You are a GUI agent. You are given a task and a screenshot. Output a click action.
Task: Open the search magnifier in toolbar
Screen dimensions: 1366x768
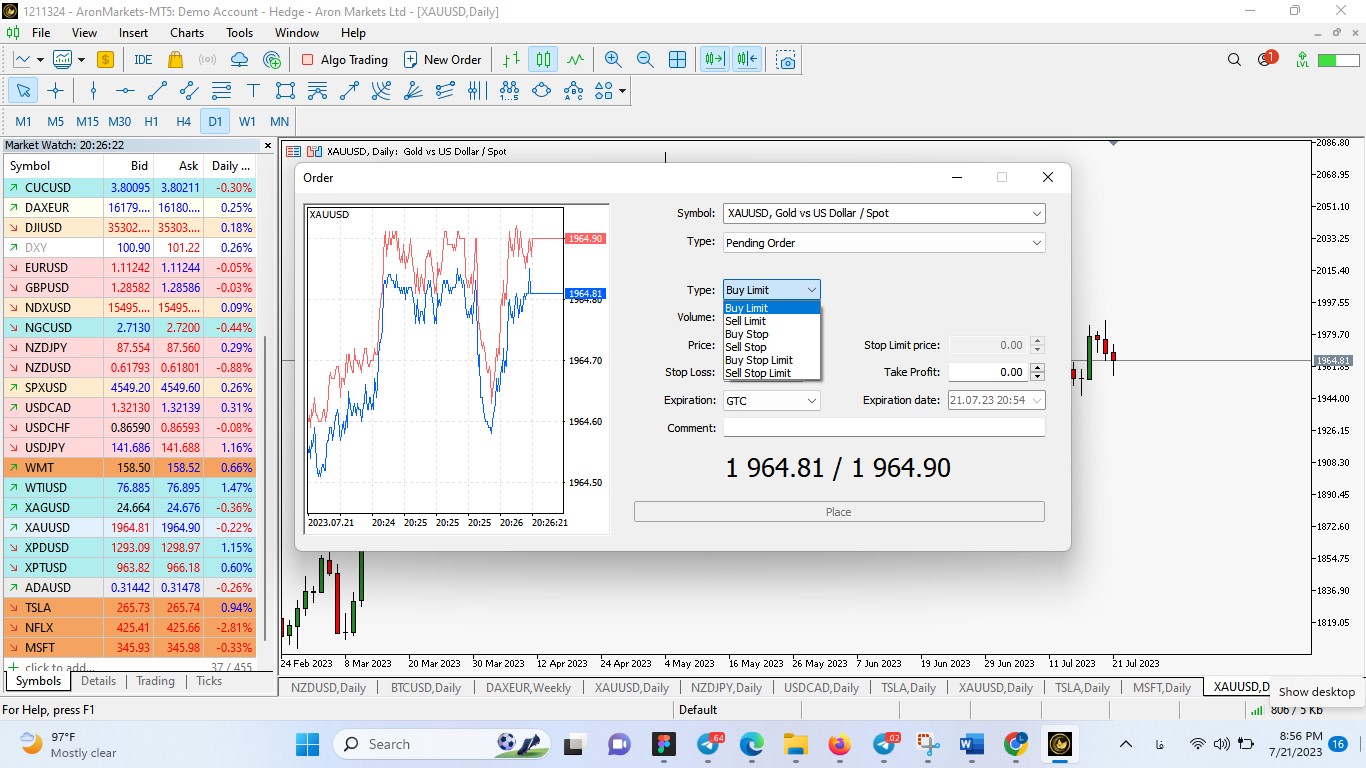click(1234, 60)
